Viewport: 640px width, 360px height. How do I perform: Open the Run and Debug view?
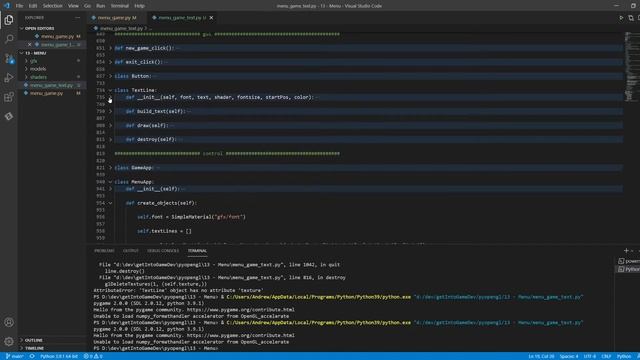coord(9,78)
